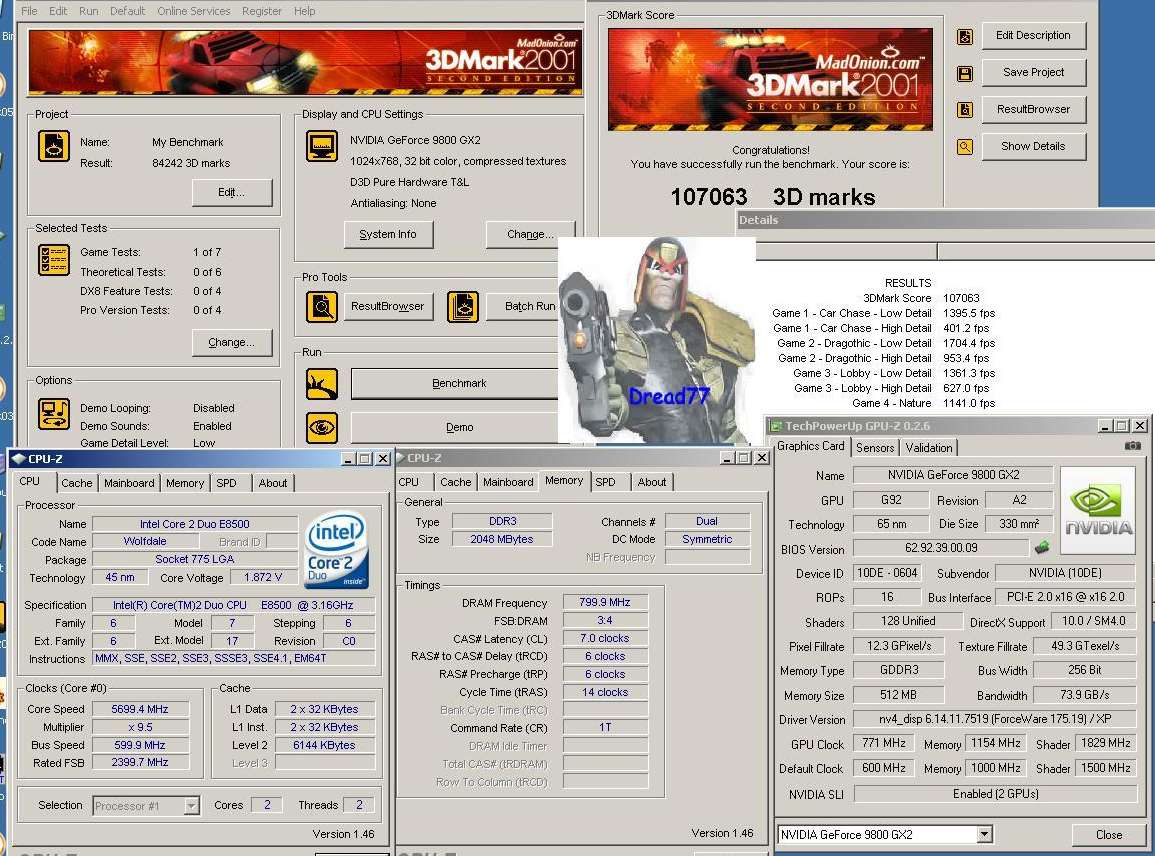Click the Close button in GPU-Z
The height and width of the screenshot is (856, 1155).
1109,835
